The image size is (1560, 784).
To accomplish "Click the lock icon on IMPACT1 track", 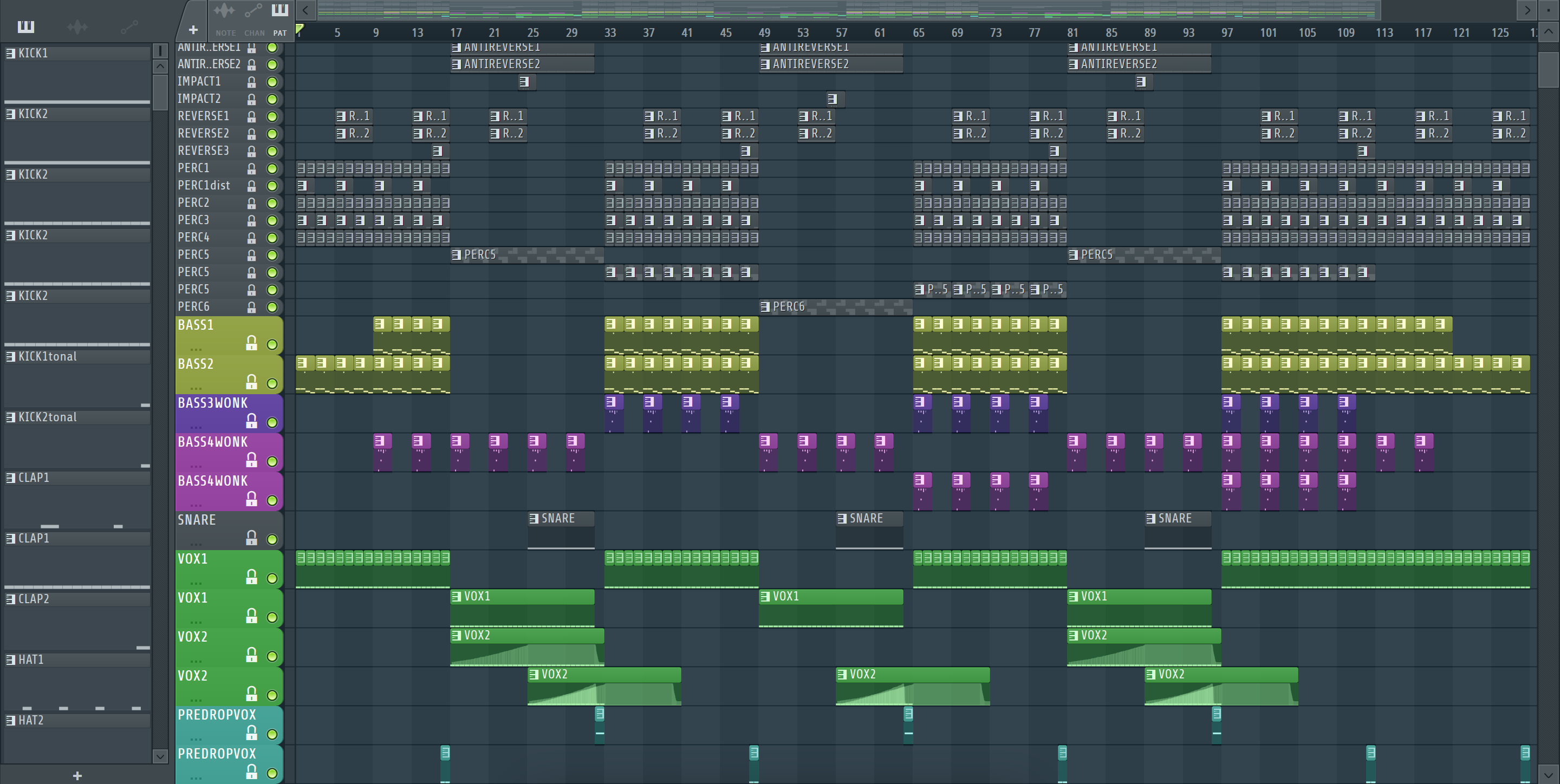I will [x=251, y=82].
